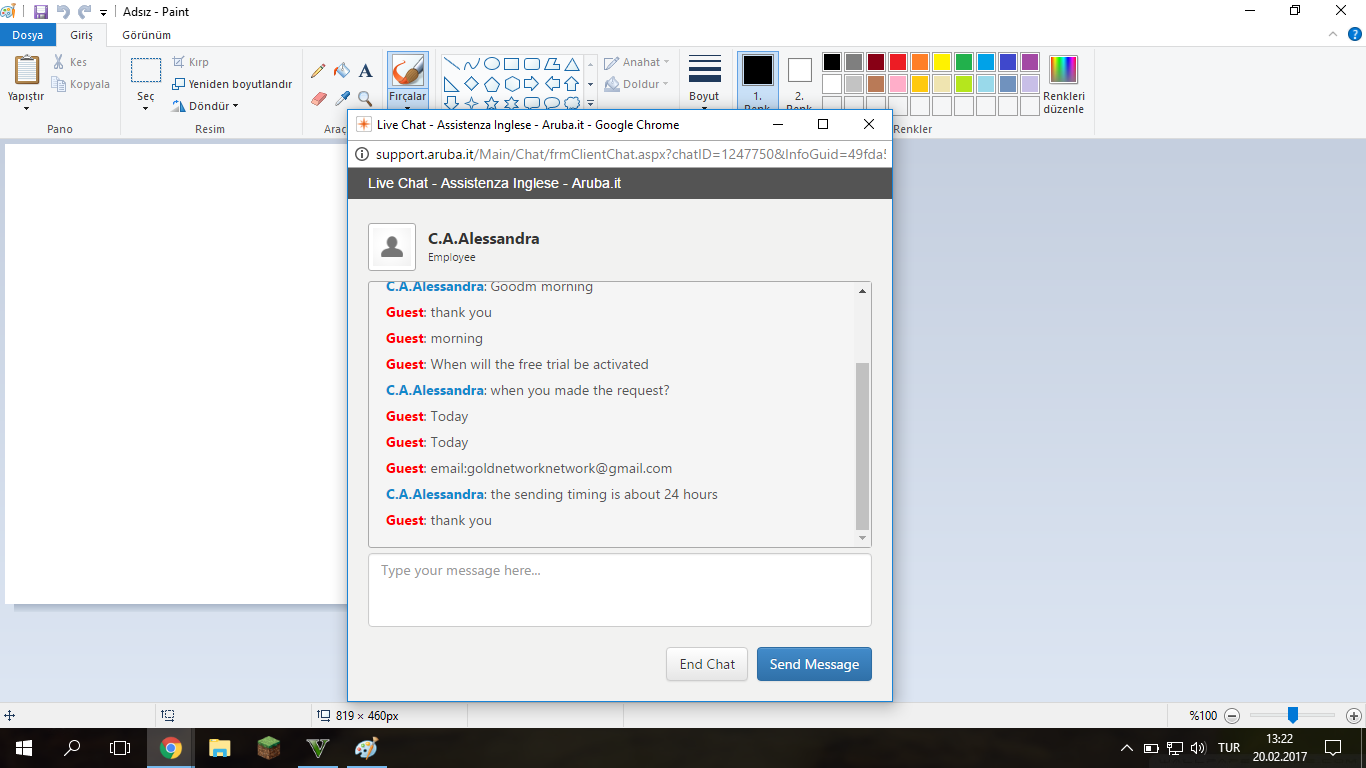Open the Döndür (rotate) dropdown
Image resolution: width=1366 pixels, height=768 pixels.
205,106
